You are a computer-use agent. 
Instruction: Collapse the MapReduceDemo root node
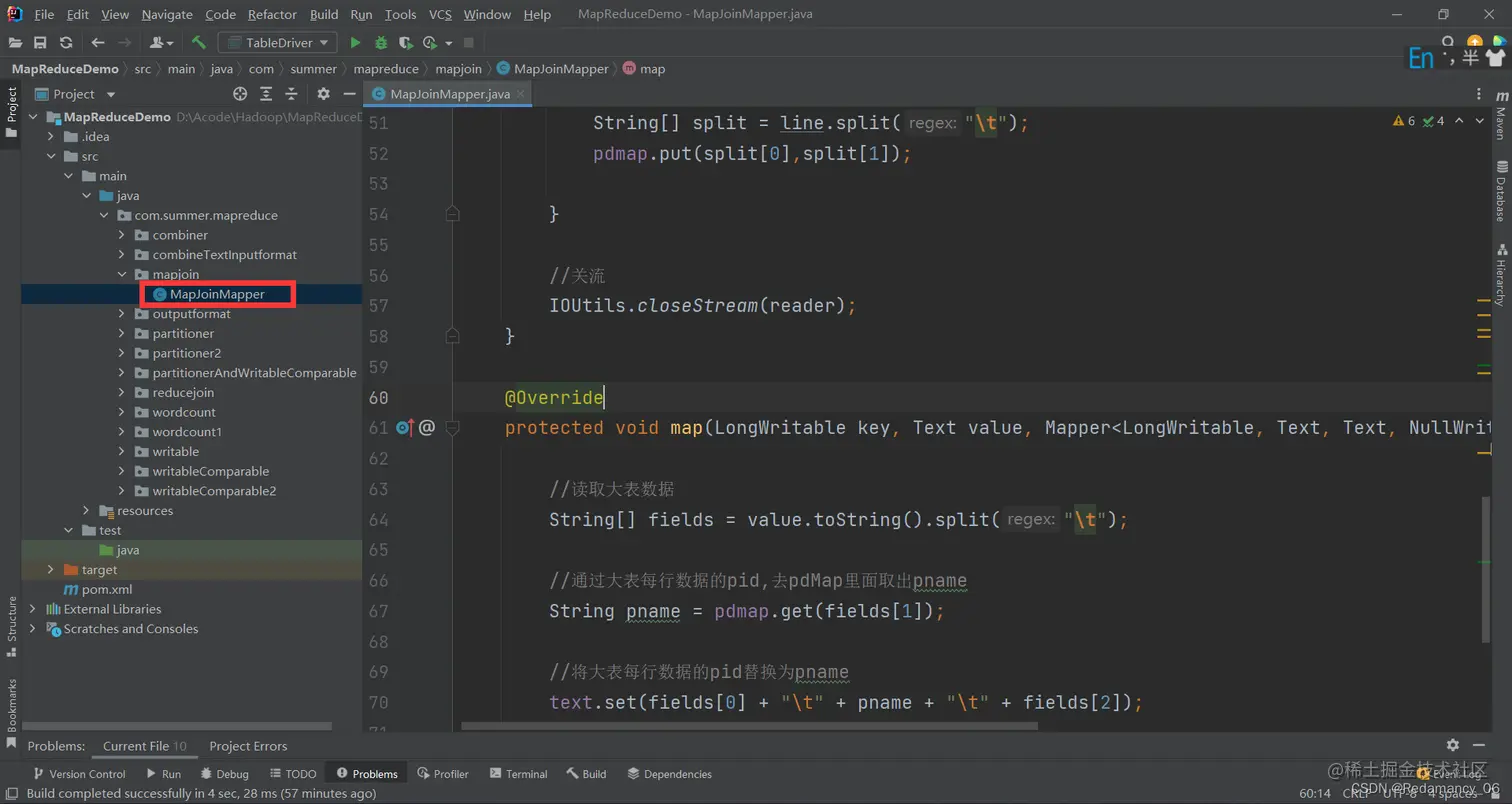click(x=33, y=117)
